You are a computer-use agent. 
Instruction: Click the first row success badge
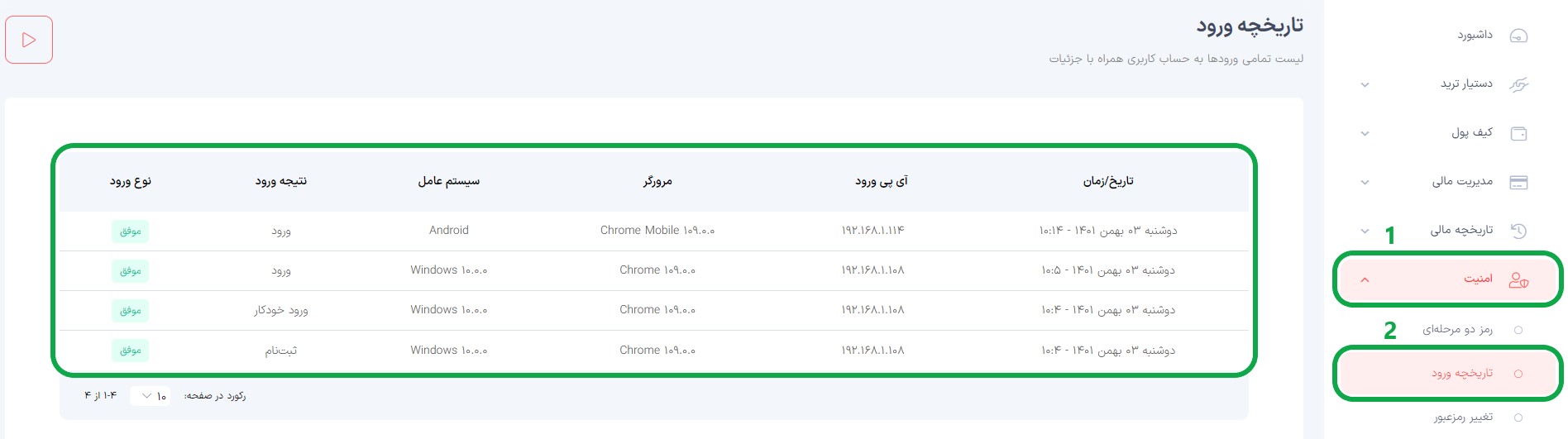[130, 231]
